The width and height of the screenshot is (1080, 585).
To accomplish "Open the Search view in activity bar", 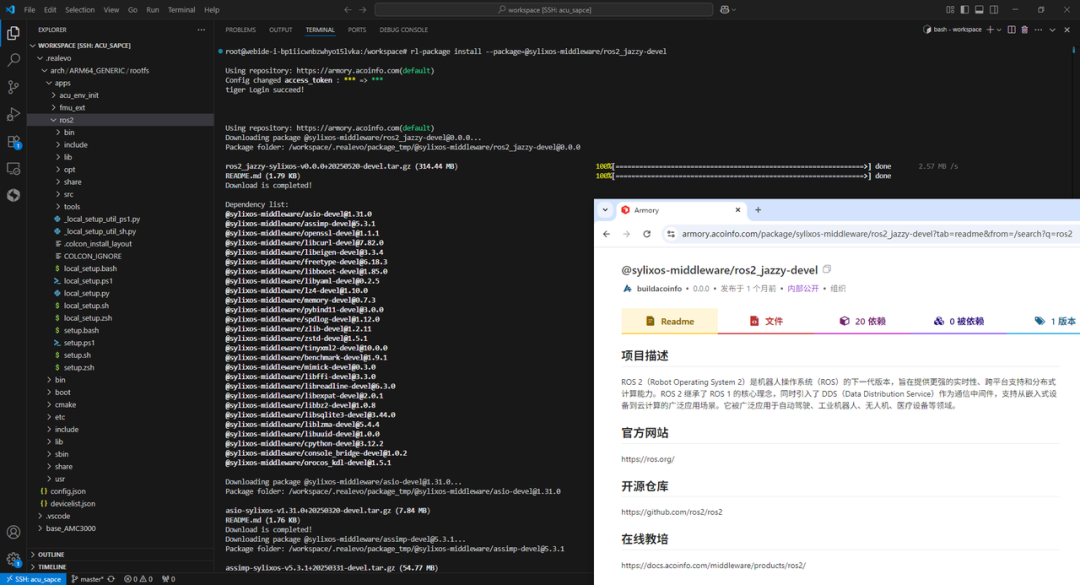I will [13, 60].
